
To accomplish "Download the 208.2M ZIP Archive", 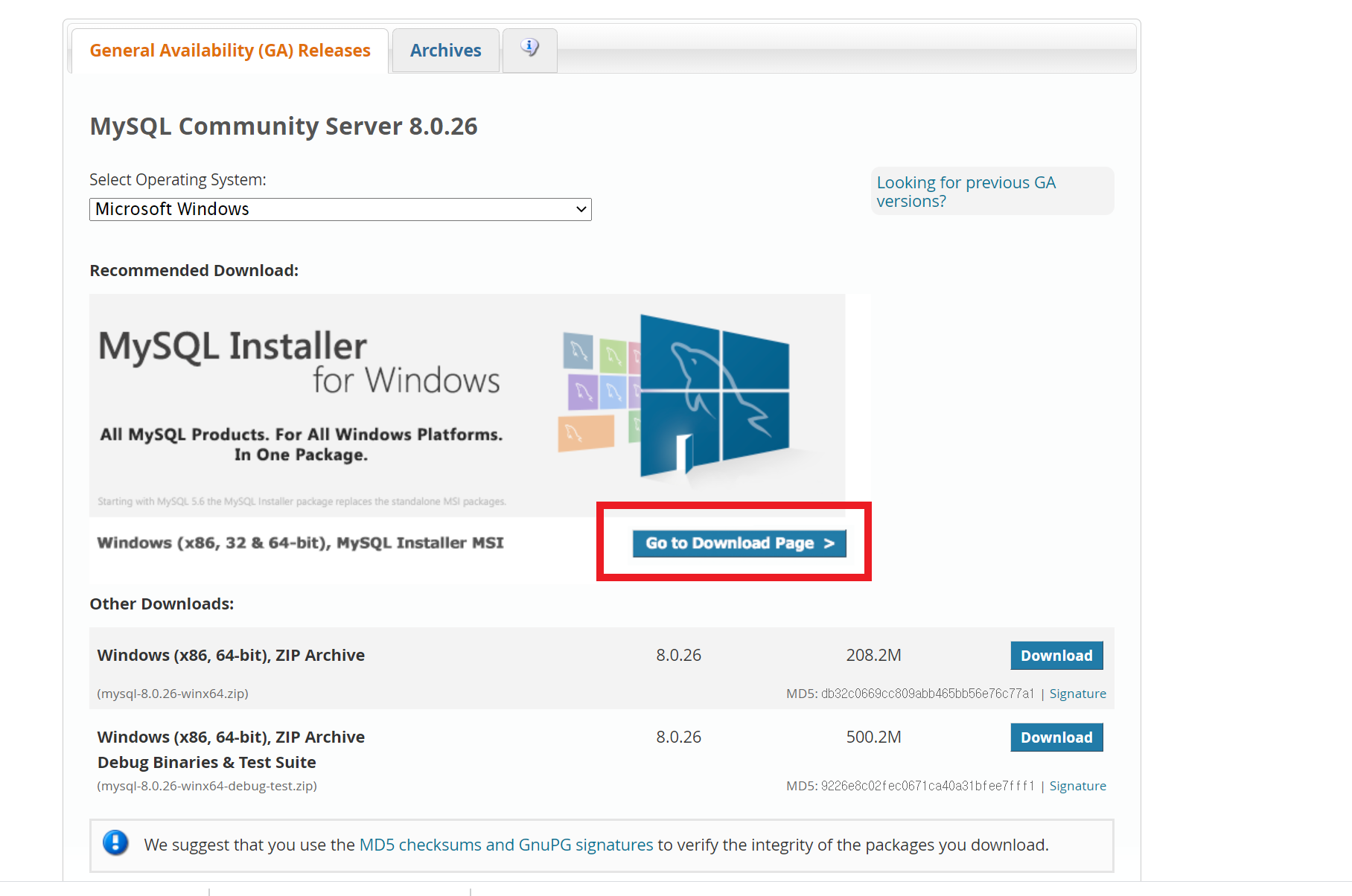I will [1056, 656].
